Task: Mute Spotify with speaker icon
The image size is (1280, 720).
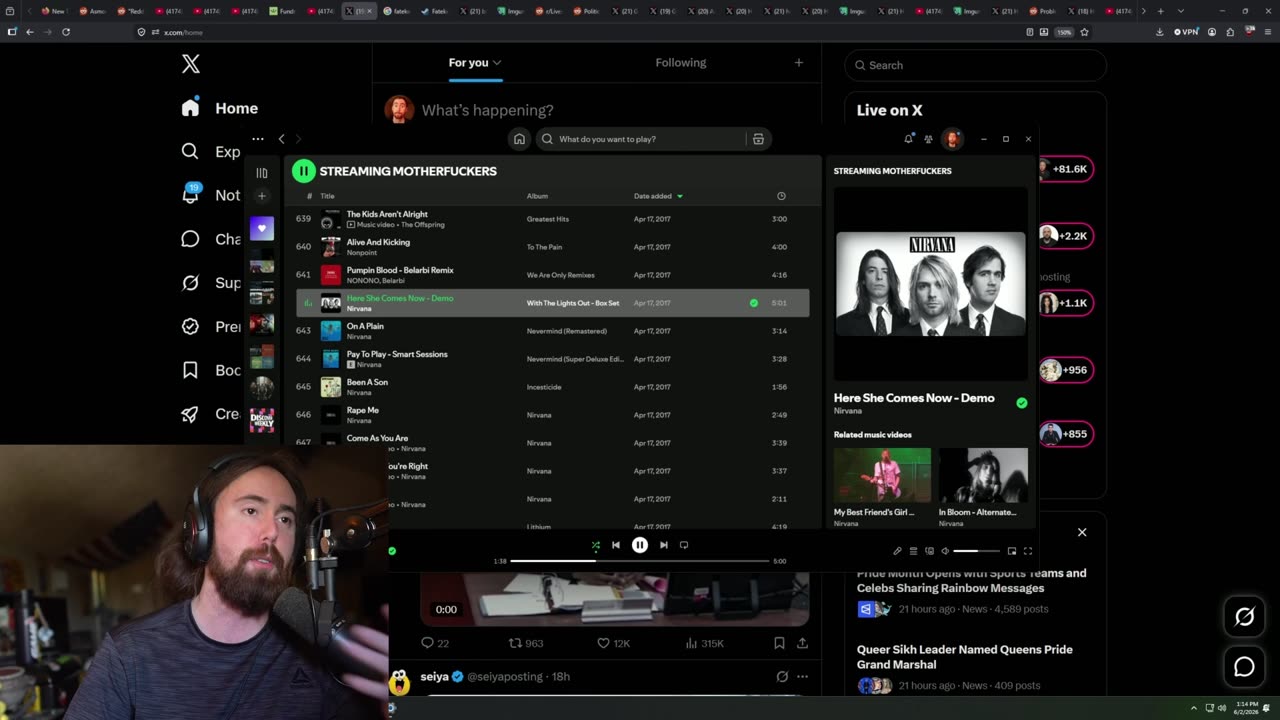Action: pos(945,551)
